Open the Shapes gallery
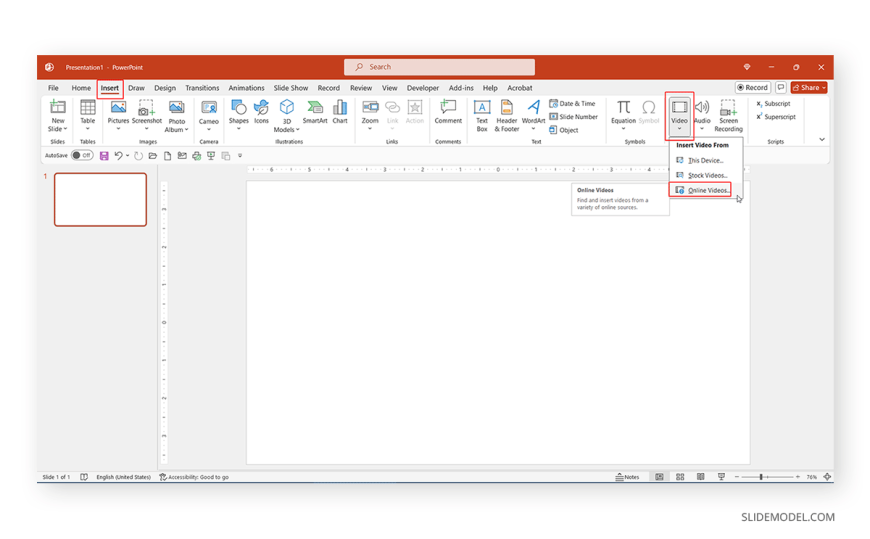The image size is (870, 539). [239, 115]
